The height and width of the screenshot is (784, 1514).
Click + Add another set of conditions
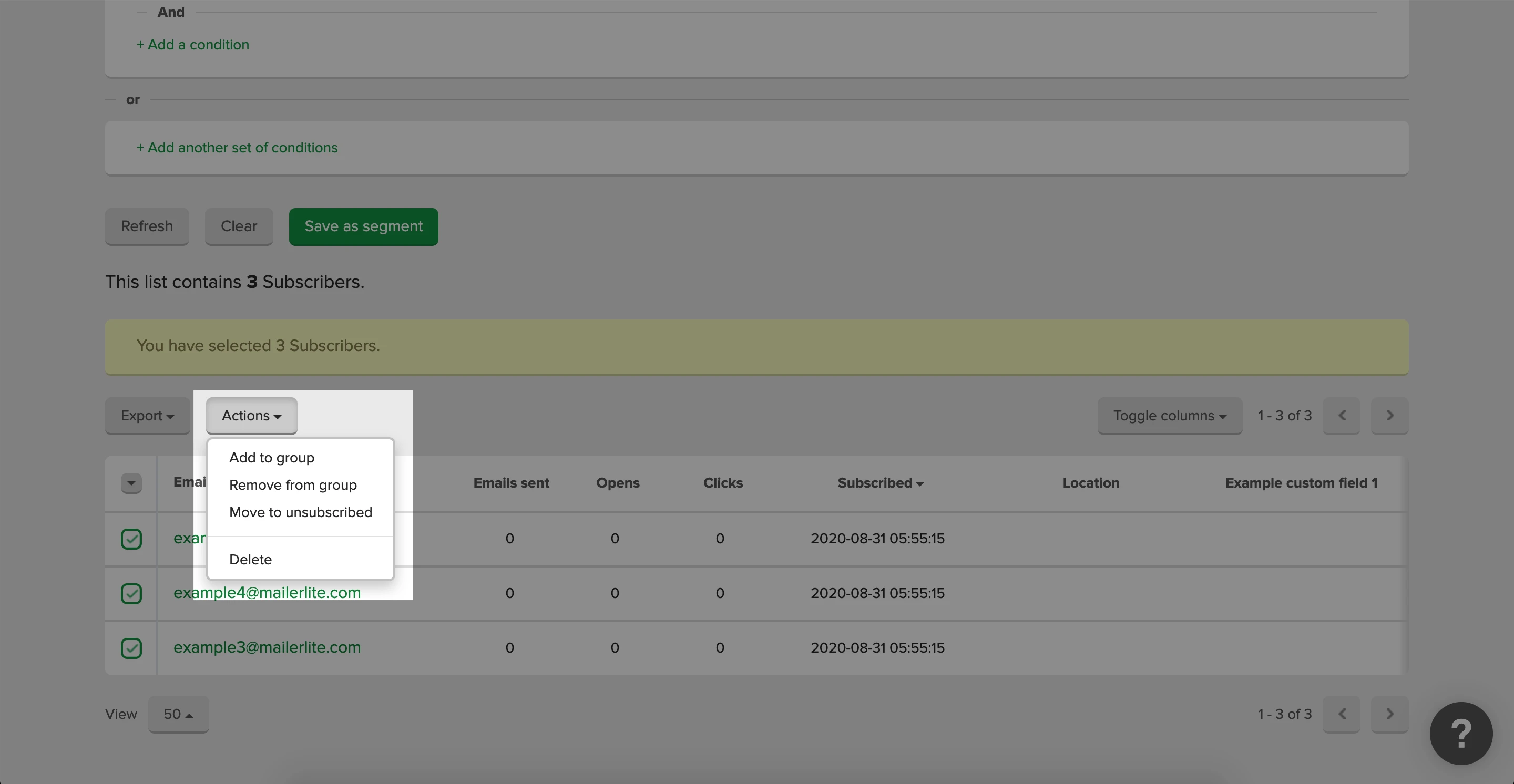pyautogui.click(x=237, y=148)
